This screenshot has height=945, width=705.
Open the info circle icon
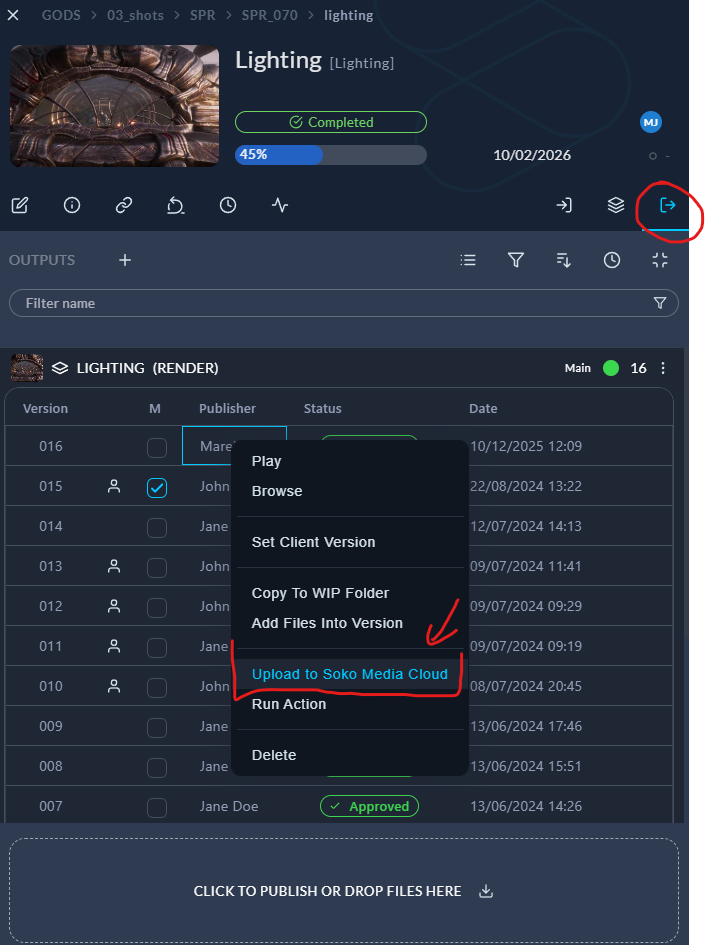click(72, 206)
